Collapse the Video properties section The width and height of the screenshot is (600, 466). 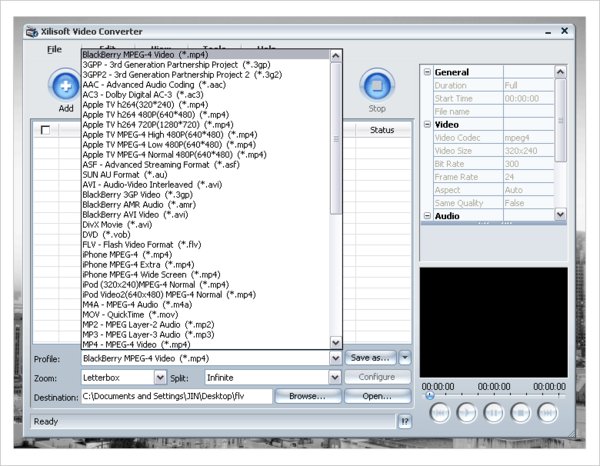pos(427,124)
